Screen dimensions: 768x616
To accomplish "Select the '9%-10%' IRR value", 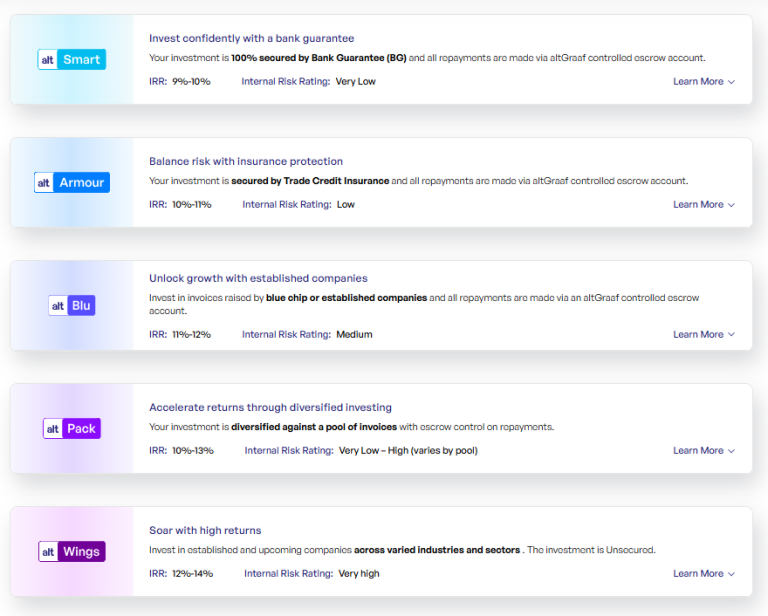I will point(191,81).
